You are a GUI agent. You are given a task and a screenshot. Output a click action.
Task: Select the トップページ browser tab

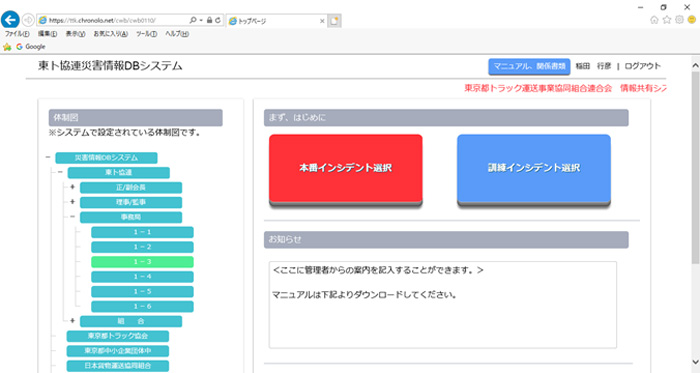tap(277, 21)
